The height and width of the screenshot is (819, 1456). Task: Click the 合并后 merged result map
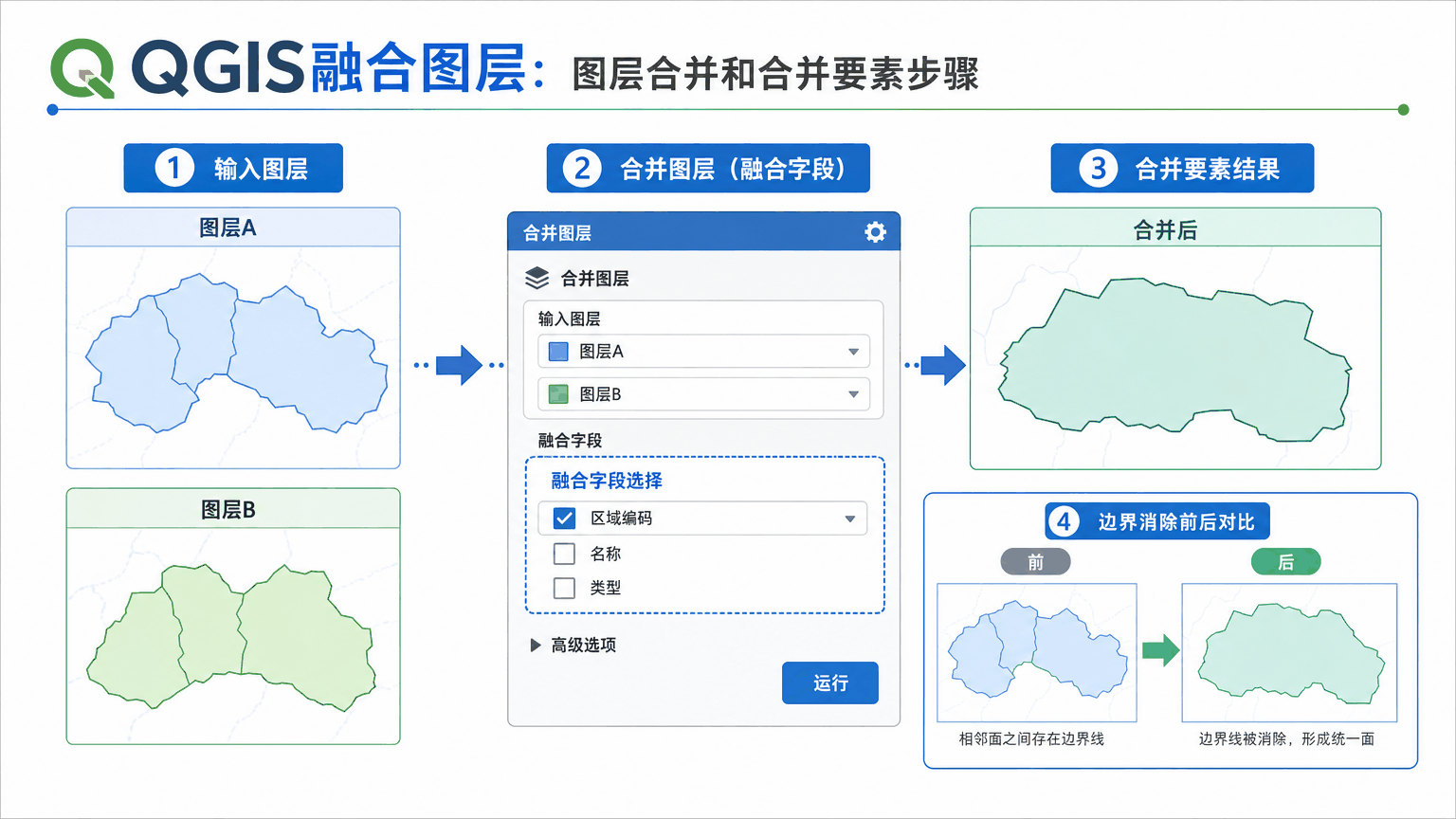coord(1175,357)
